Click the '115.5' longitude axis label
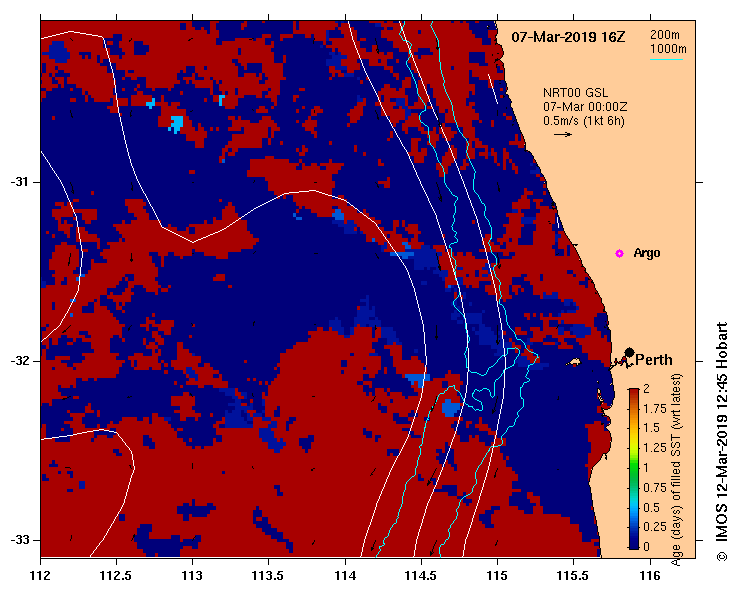 tap(573, 576)
